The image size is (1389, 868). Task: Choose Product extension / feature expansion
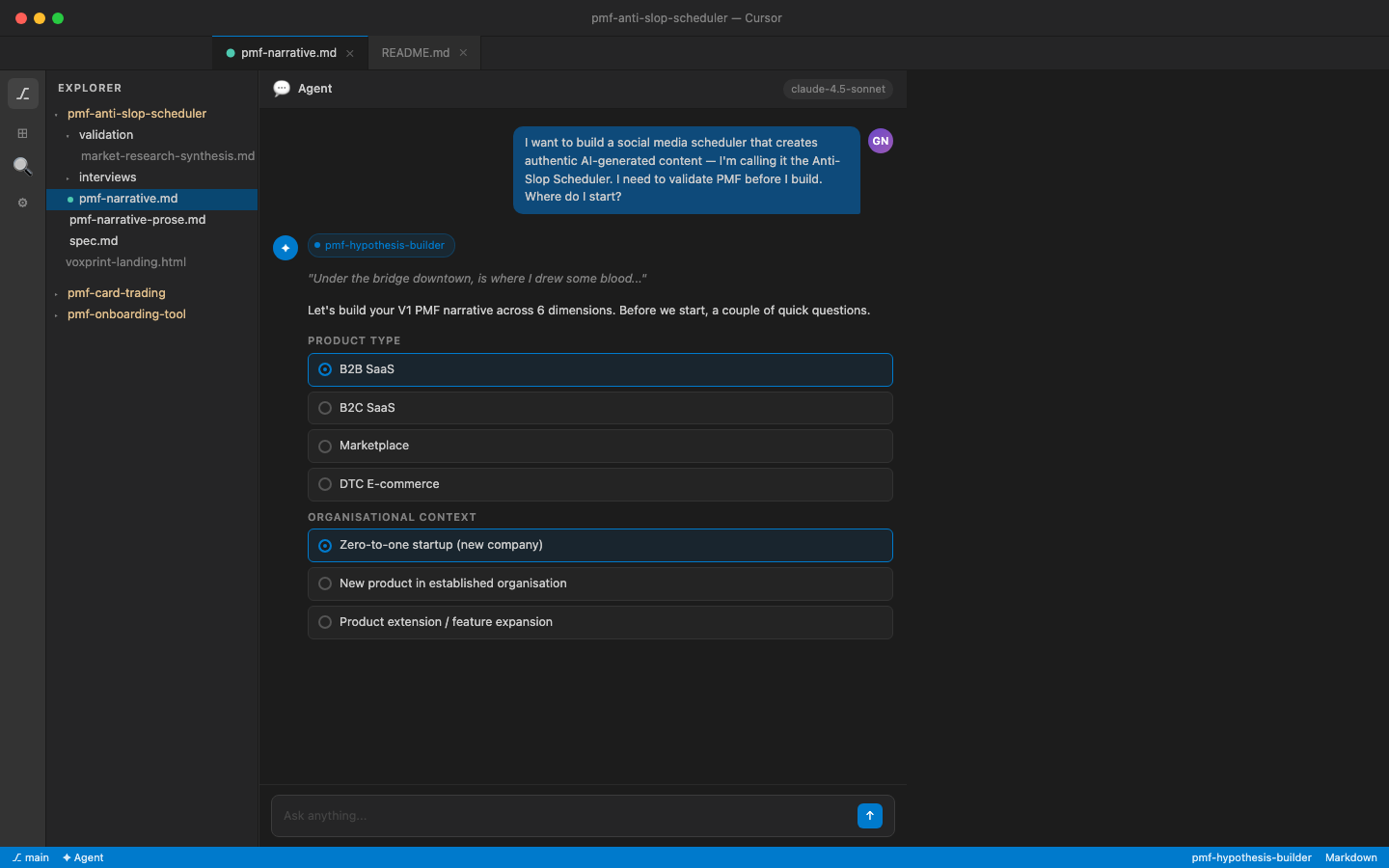click(x=600, y=622)
